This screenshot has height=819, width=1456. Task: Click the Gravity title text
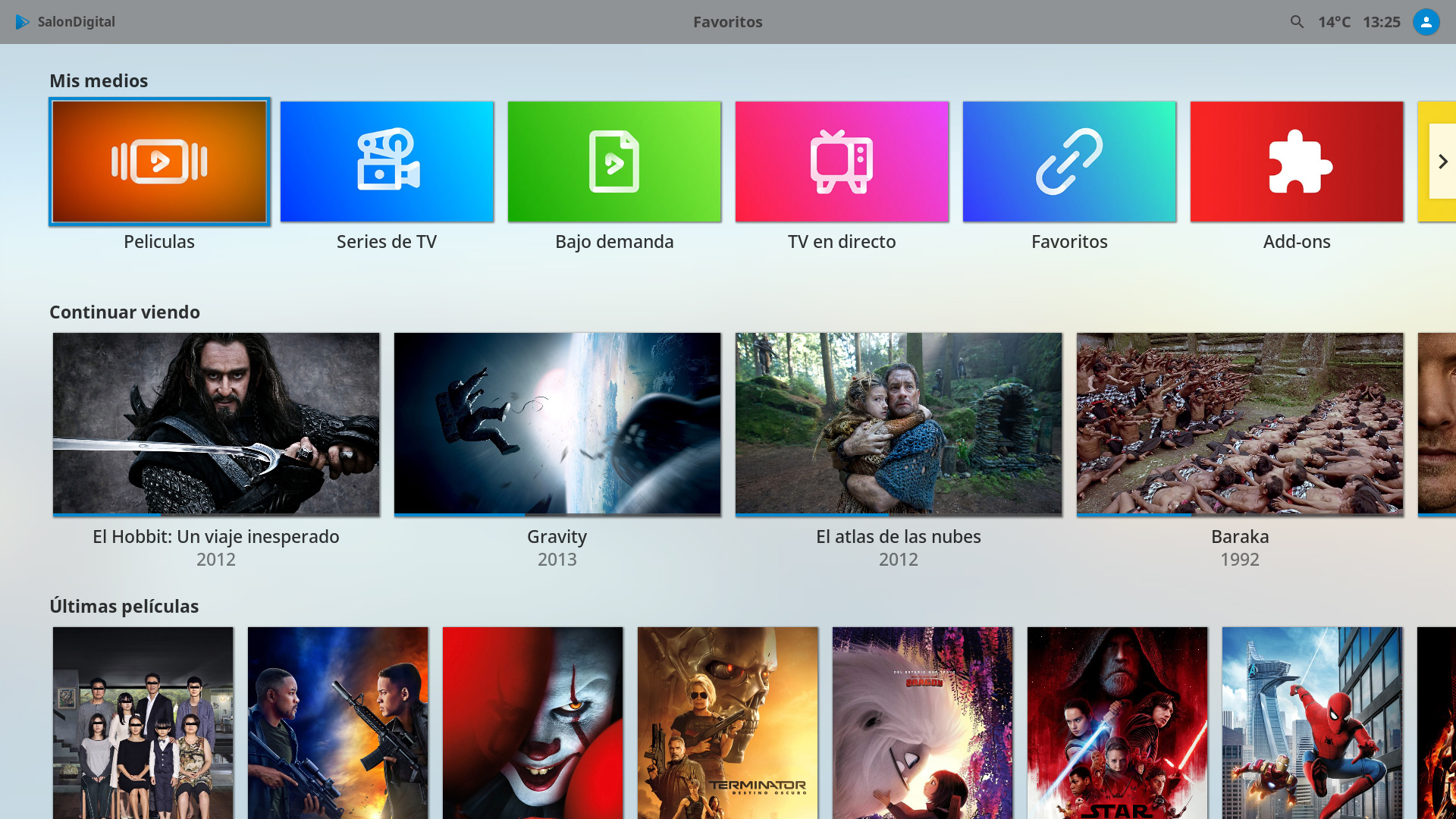click(557, 537)
